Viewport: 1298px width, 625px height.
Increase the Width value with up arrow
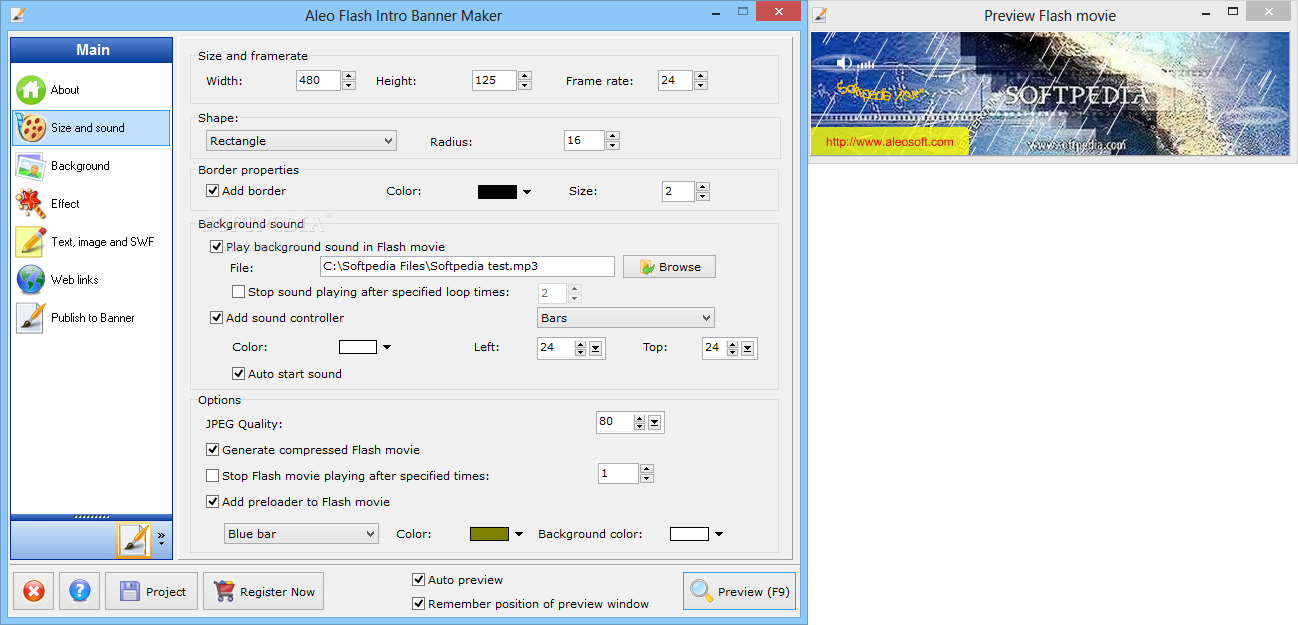pyautogui.click(x=349, y=76)
